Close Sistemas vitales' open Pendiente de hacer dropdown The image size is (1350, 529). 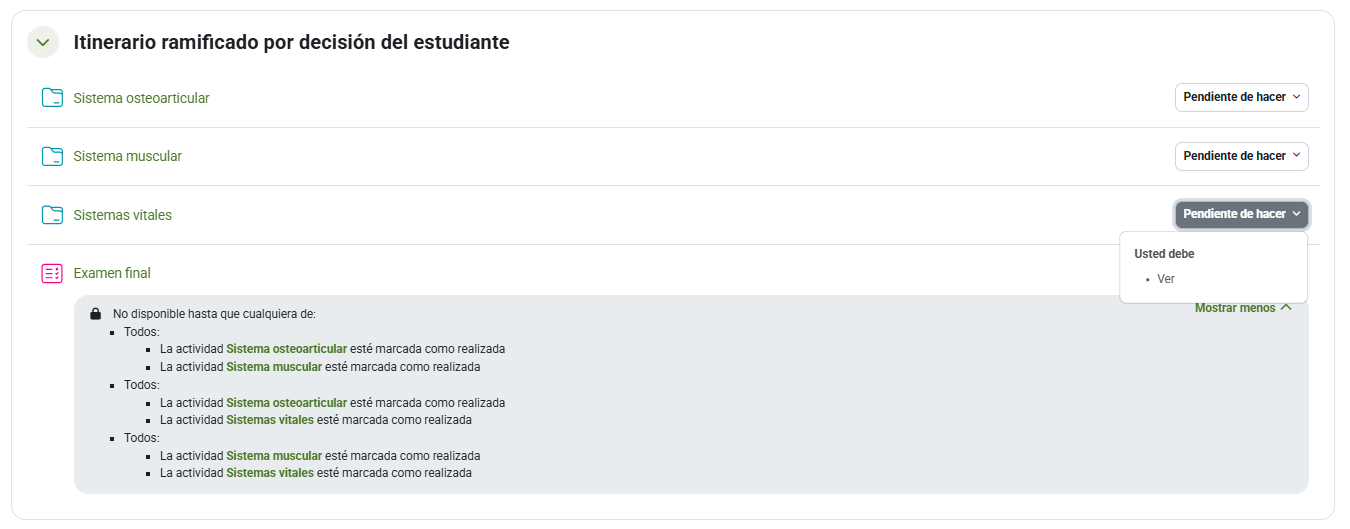(x=1240, y=214)
